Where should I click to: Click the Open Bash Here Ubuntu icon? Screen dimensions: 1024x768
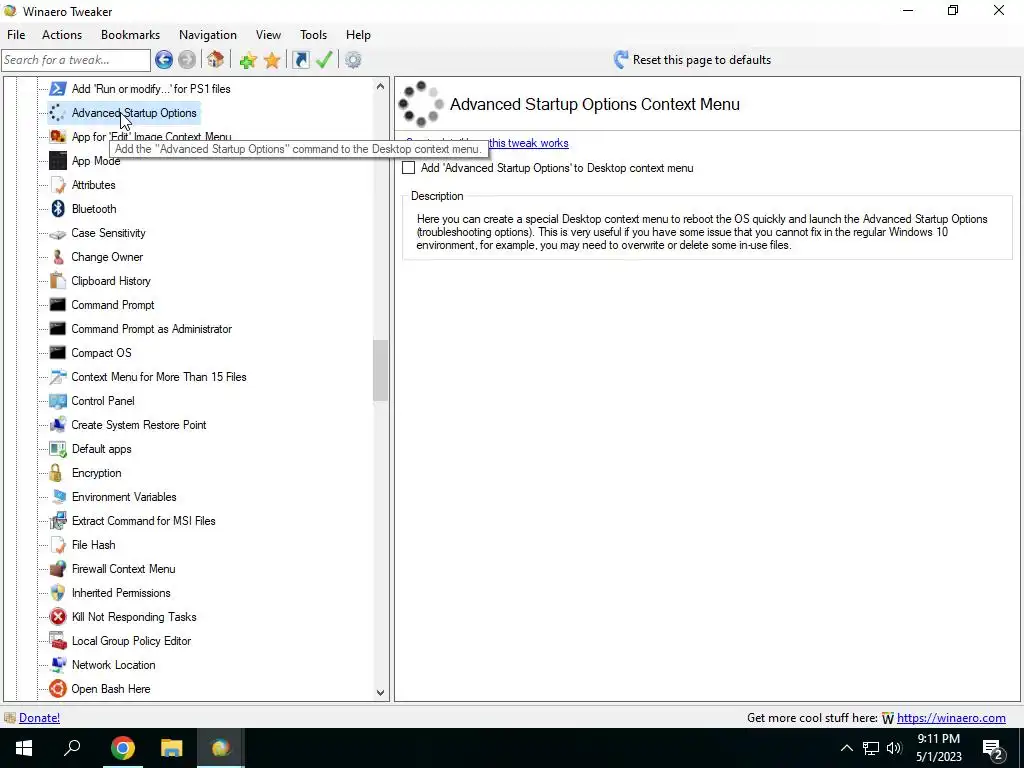click(58, 689)
